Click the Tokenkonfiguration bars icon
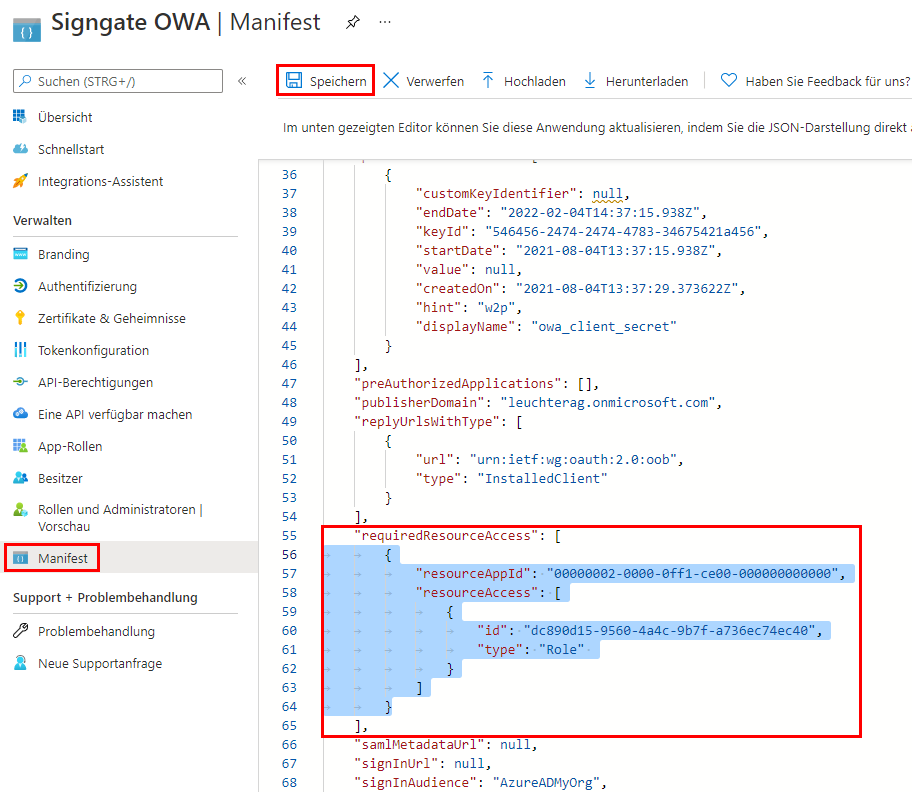This screenshot has height=792, width=912. pyautogui.click(x=20, y=349)
